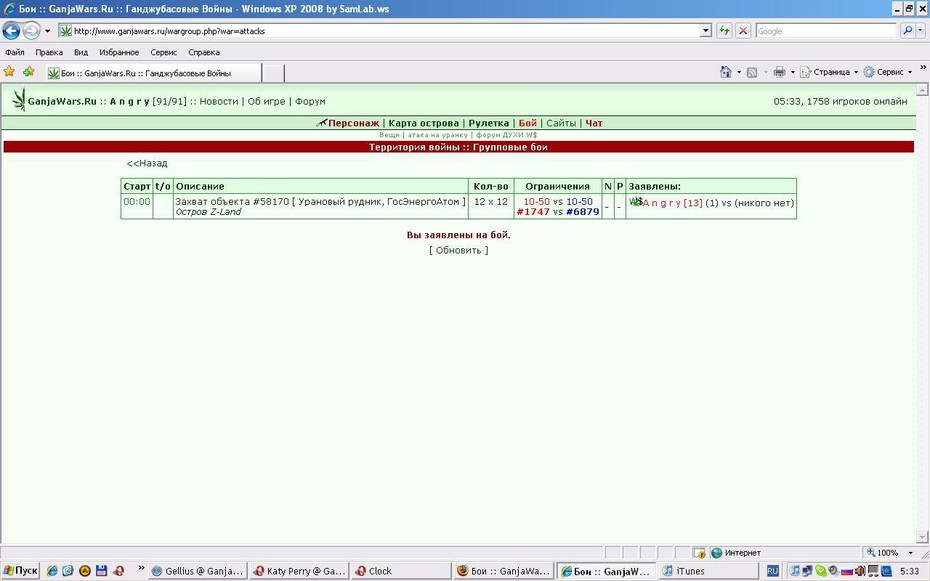Open the Рулетка link
Screen dimensions: 930x581
pyautogui.click(x=489, y=123)
